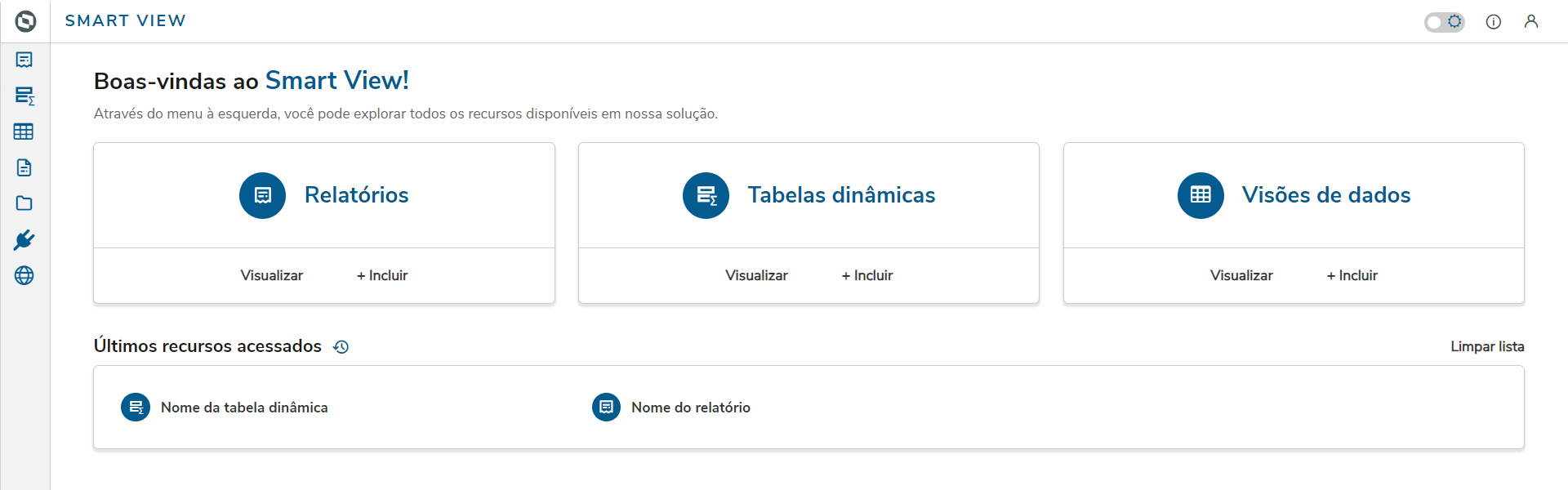
Task: Open recent item Nome da tabela dinâmica
Action: (243, 408)
